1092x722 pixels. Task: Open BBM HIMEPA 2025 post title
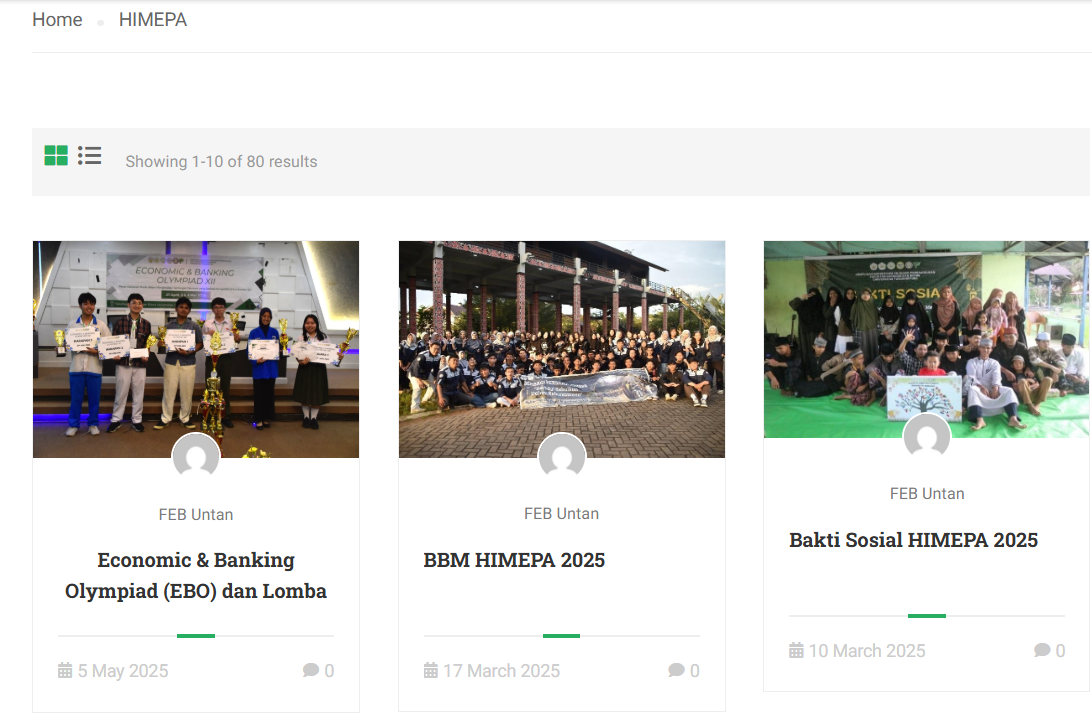[x=514, y=560]
